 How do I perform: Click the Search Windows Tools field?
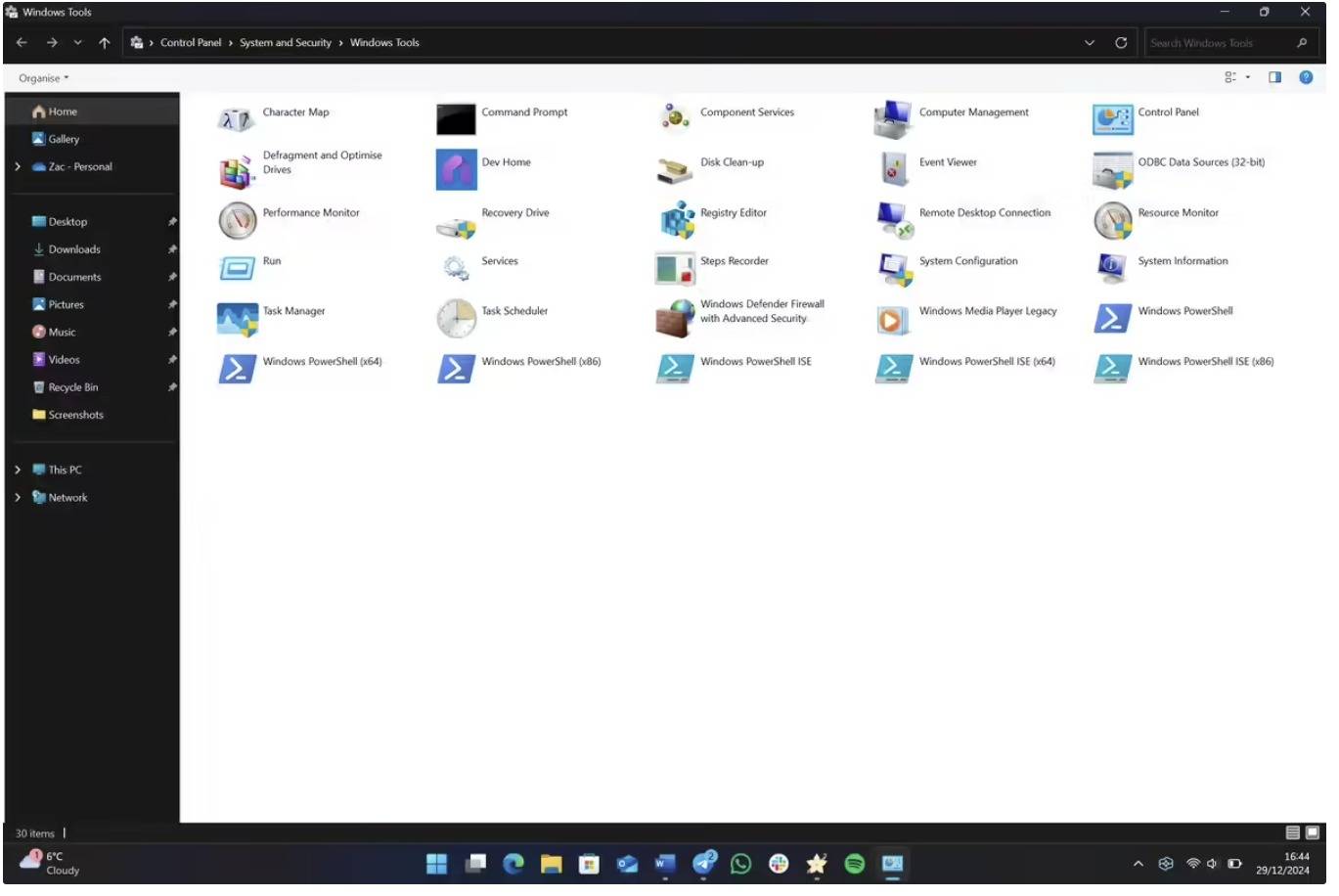1217,43
